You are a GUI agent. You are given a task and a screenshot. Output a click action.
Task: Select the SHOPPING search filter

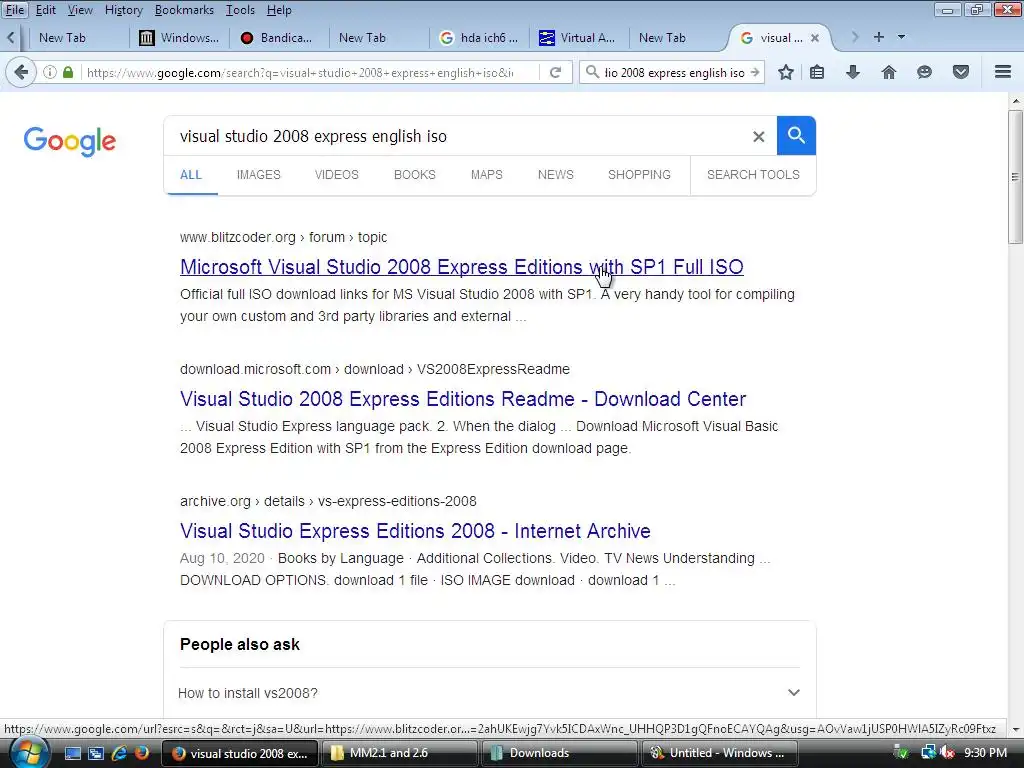pos(639,174)
